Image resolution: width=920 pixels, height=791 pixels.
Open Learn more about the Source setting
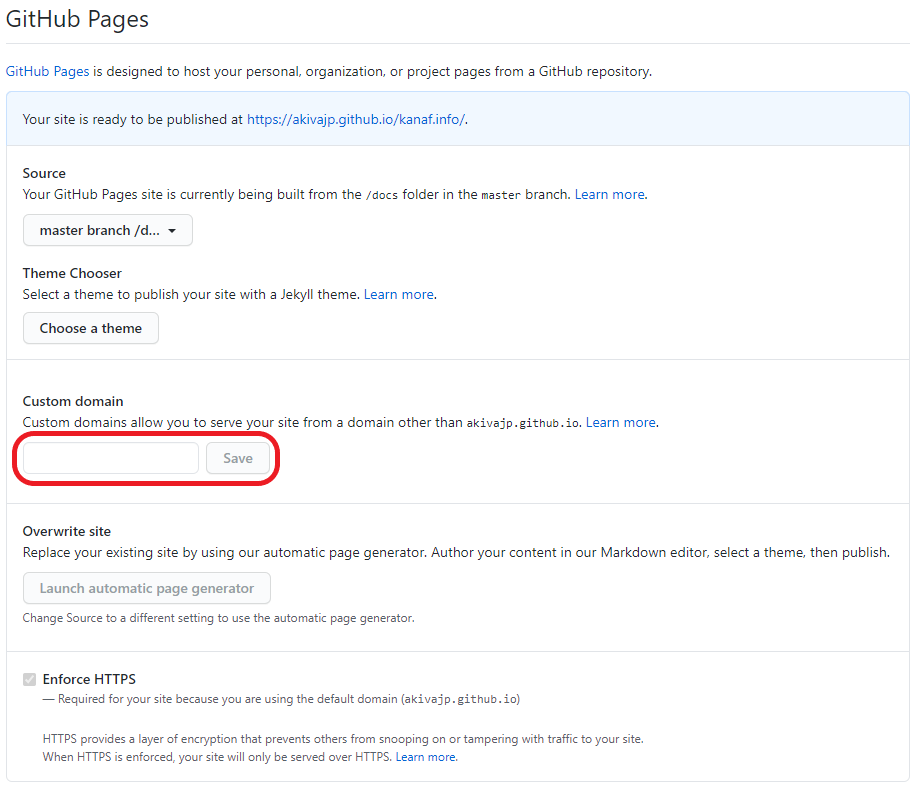[609, 194]
